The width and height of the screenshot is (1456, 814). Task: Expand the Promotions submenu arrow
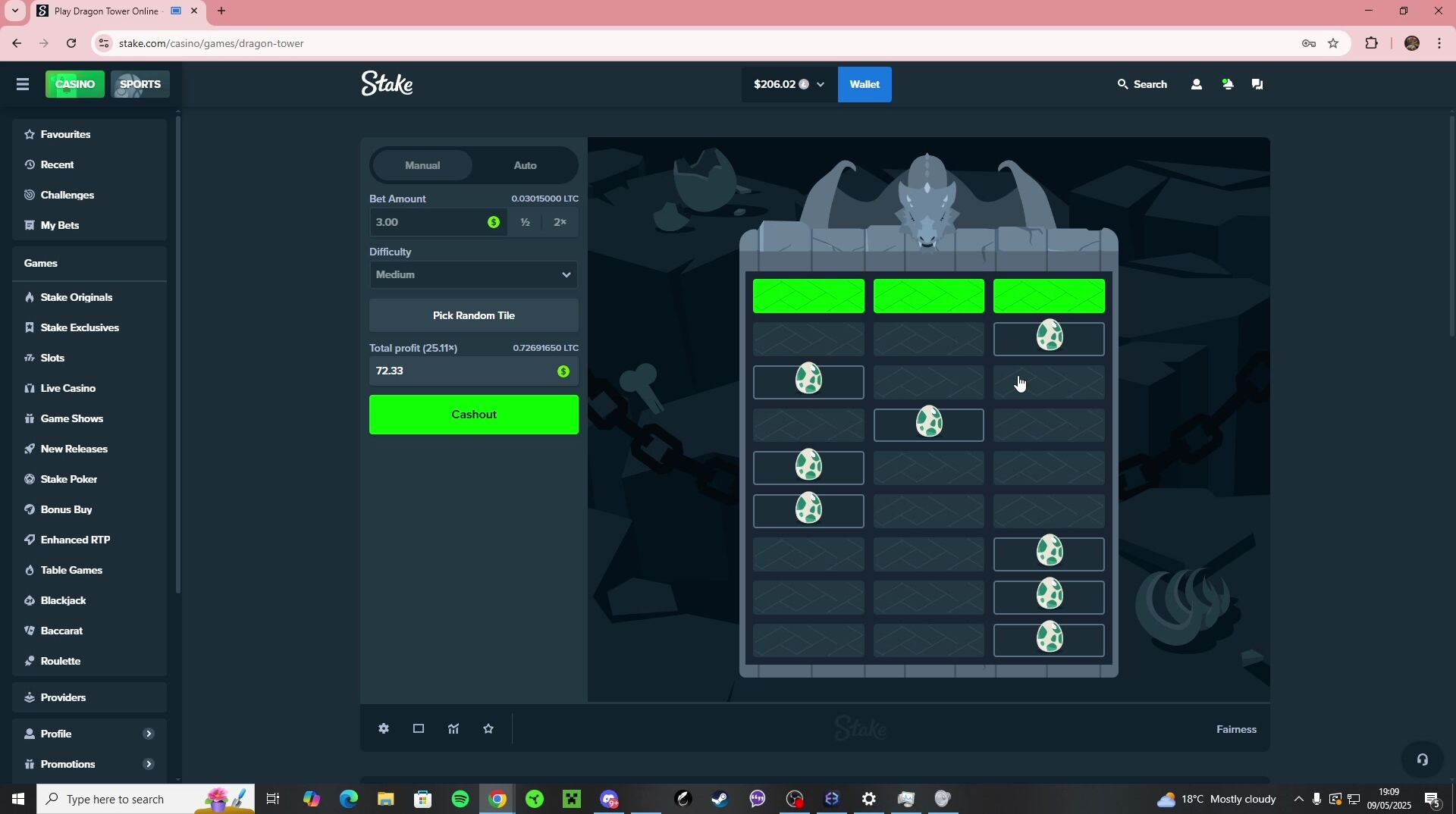149,764
